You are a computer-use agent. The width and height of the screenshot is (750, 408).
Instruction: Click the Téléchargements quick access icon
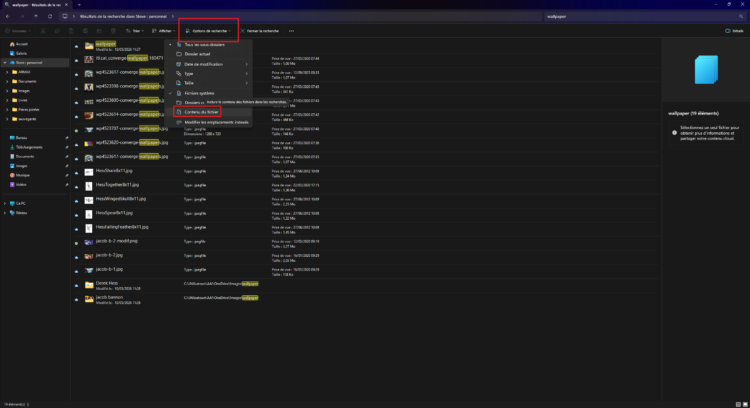point(12,147)
